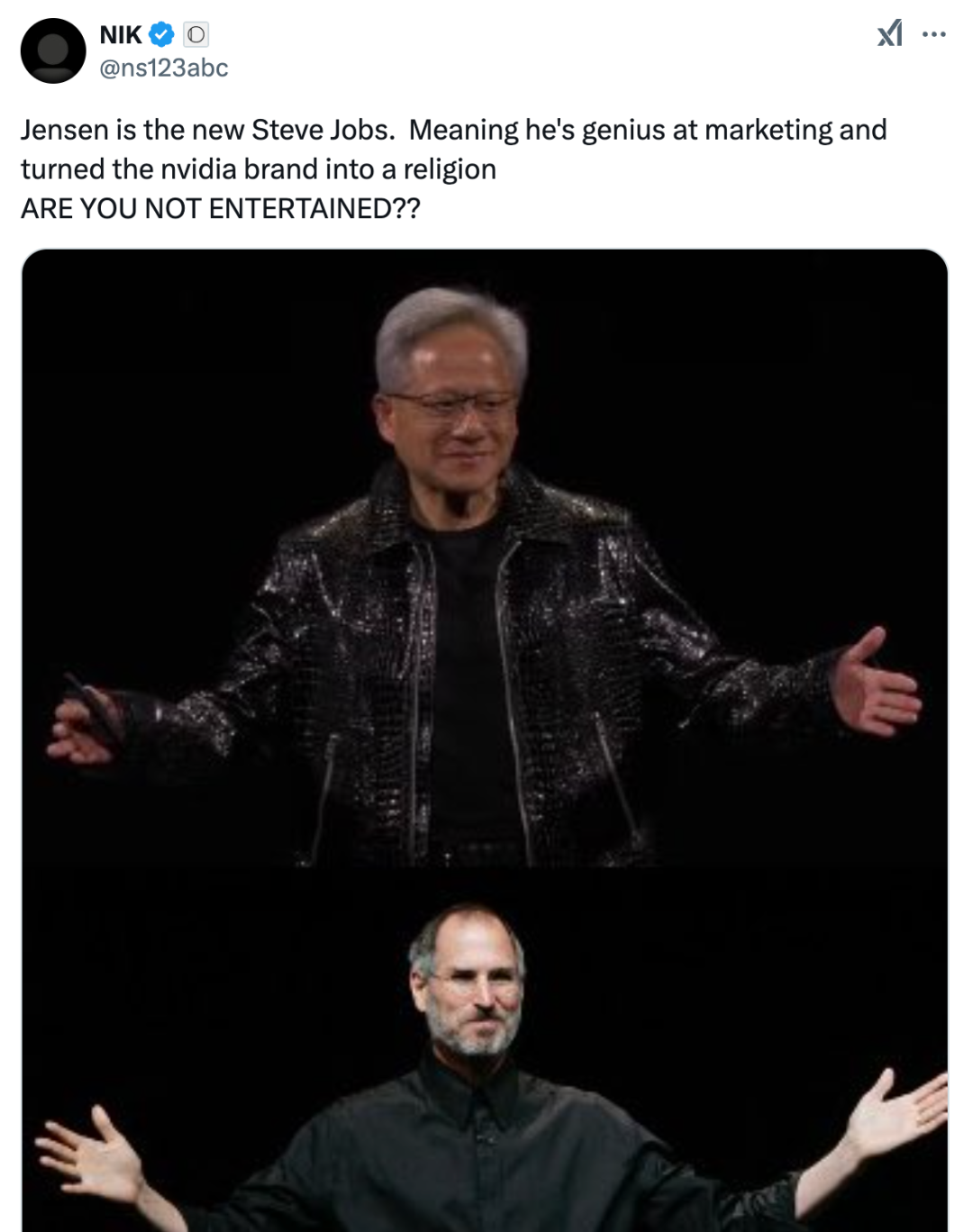Open the @ns123abc handle link
Screen dimensions: 973x1232
click(163, 68)
